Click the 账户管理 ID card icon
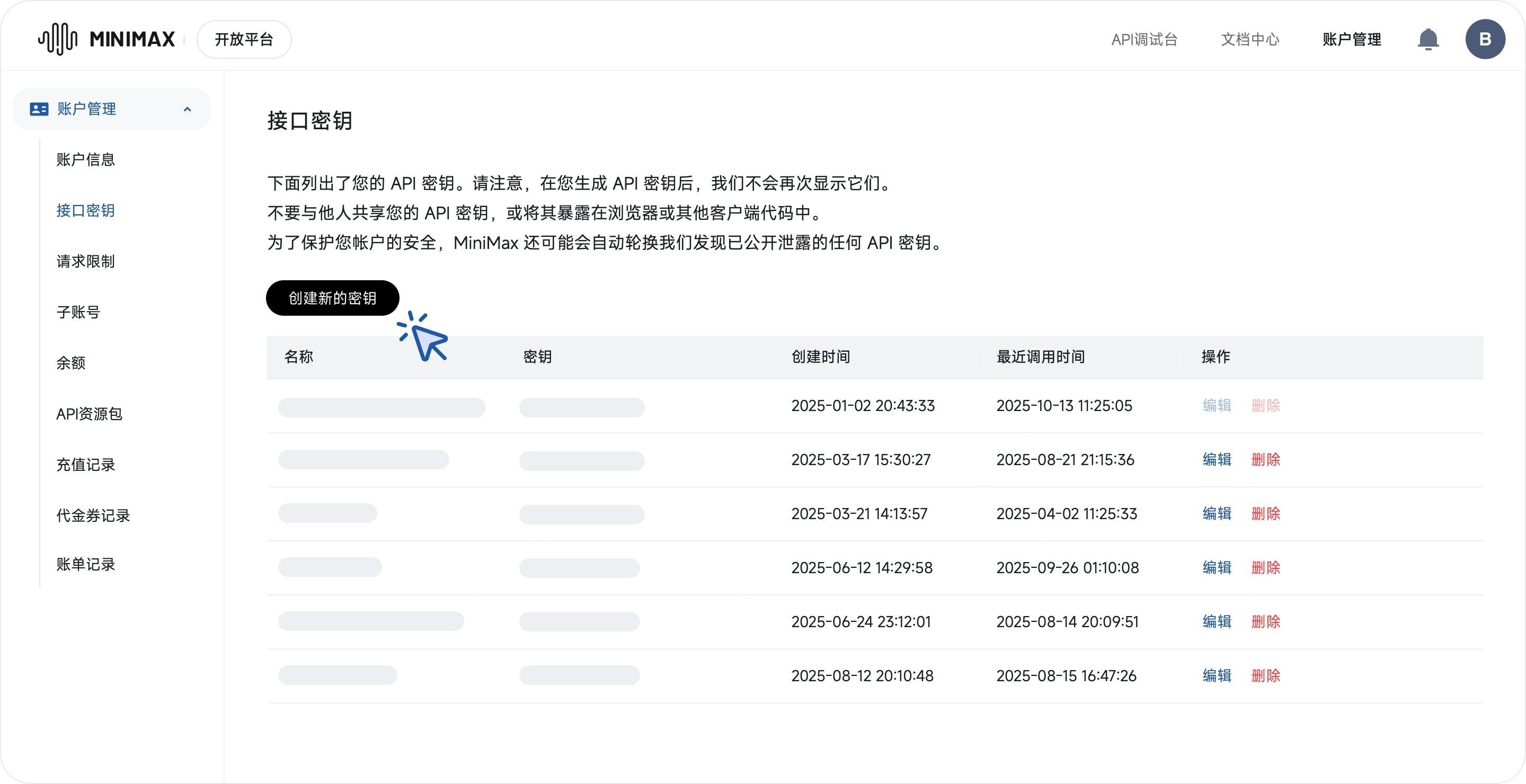 pyautogui.click(x=39, y=109)
